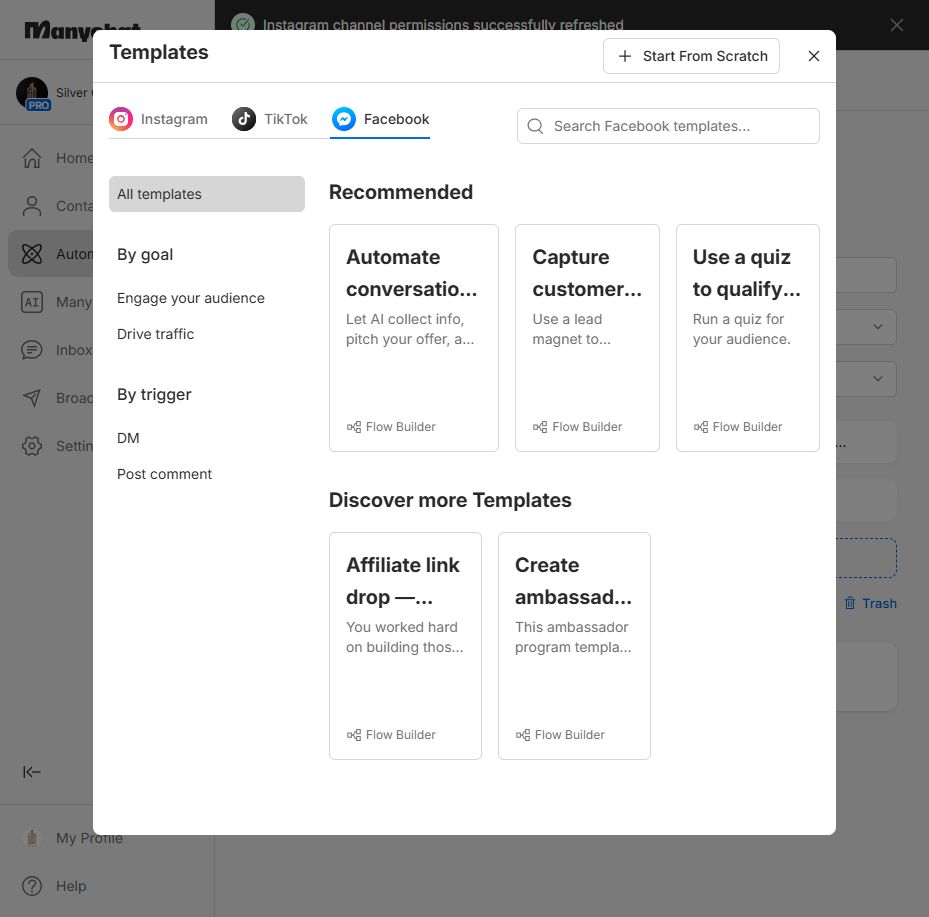Click the Trash link in background page

tap(879, 604)
